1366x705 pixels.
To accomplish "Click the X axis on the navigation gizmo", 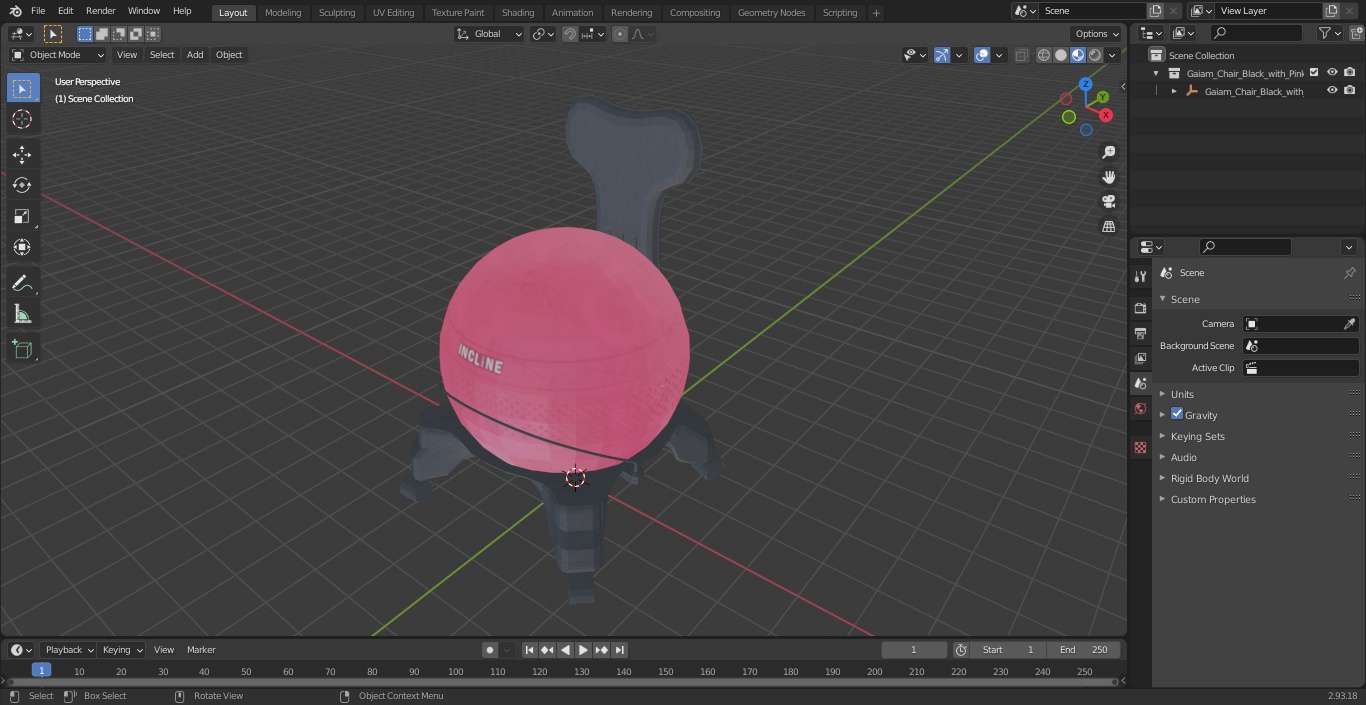I will [x=1106, y=115].
